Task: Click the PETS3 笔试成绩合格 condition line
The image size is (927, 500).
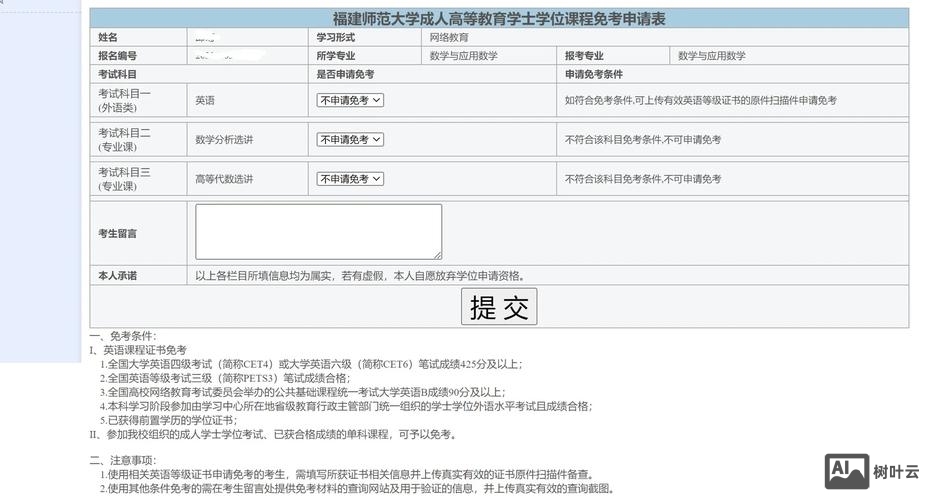Action: pyautogui.click(x=225, y=378)
